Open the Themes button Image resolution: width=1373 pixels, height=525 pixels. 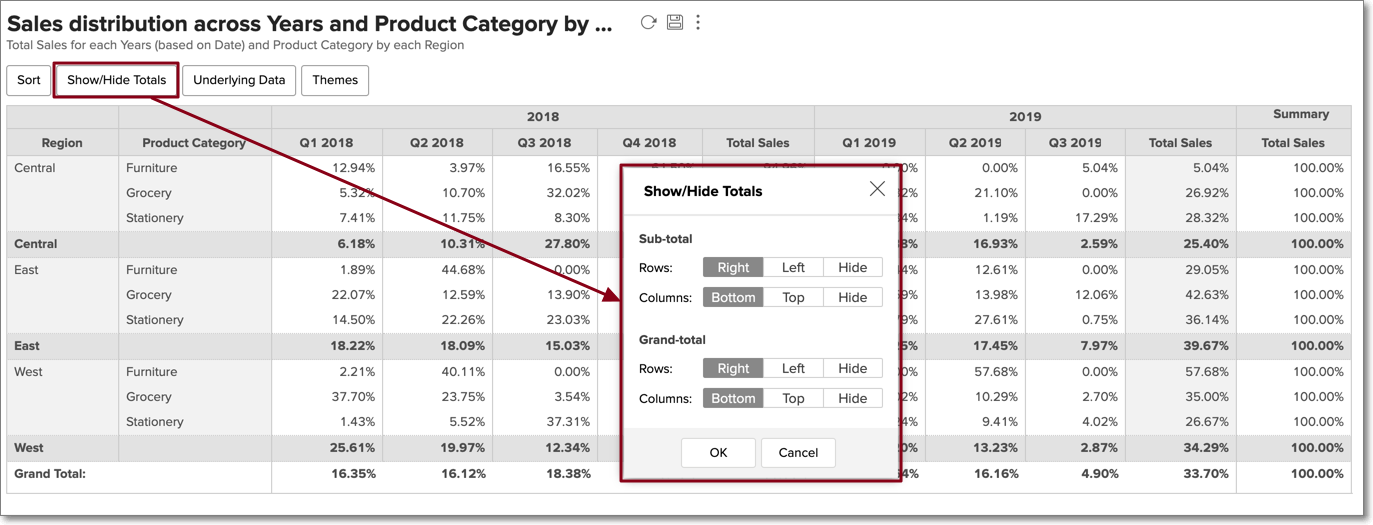pos(335,80)
